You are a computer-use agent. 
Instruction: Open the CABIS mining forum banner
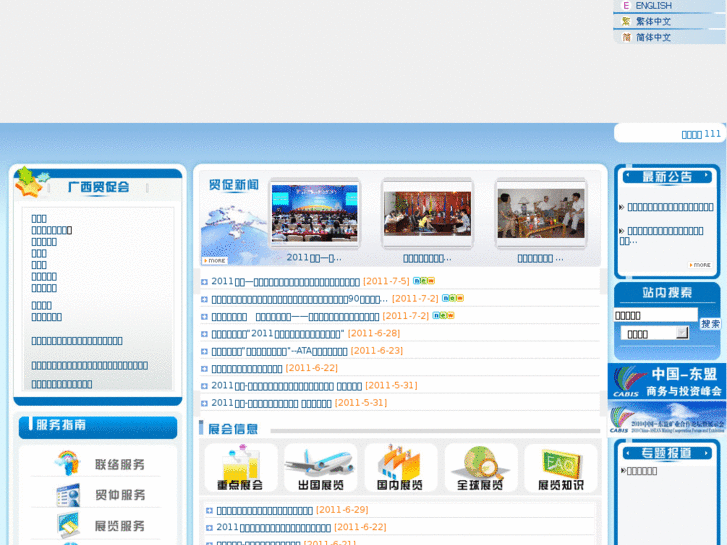tap(667, 418)
